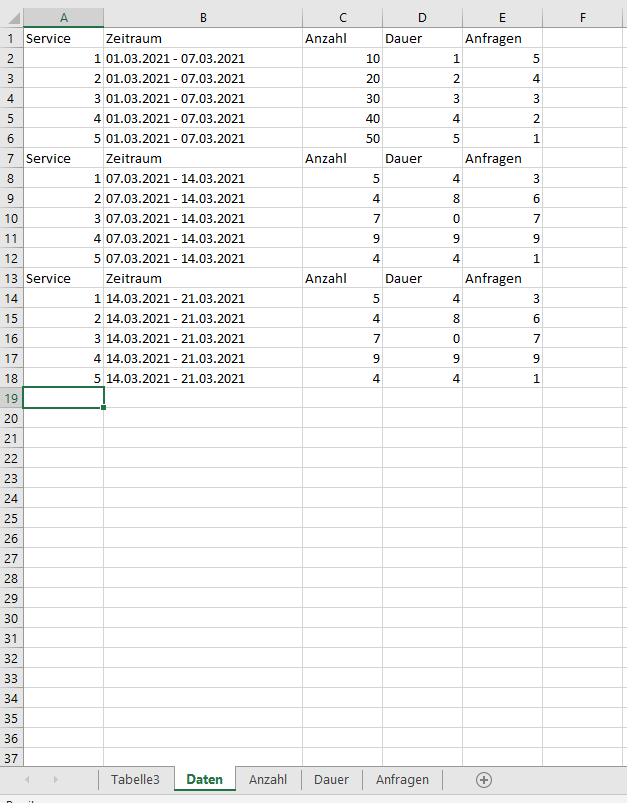The width and height of the screenshot is (627, 803).
Task: Click the 'Service' cell in row 1
Action: tap(64, 38)
